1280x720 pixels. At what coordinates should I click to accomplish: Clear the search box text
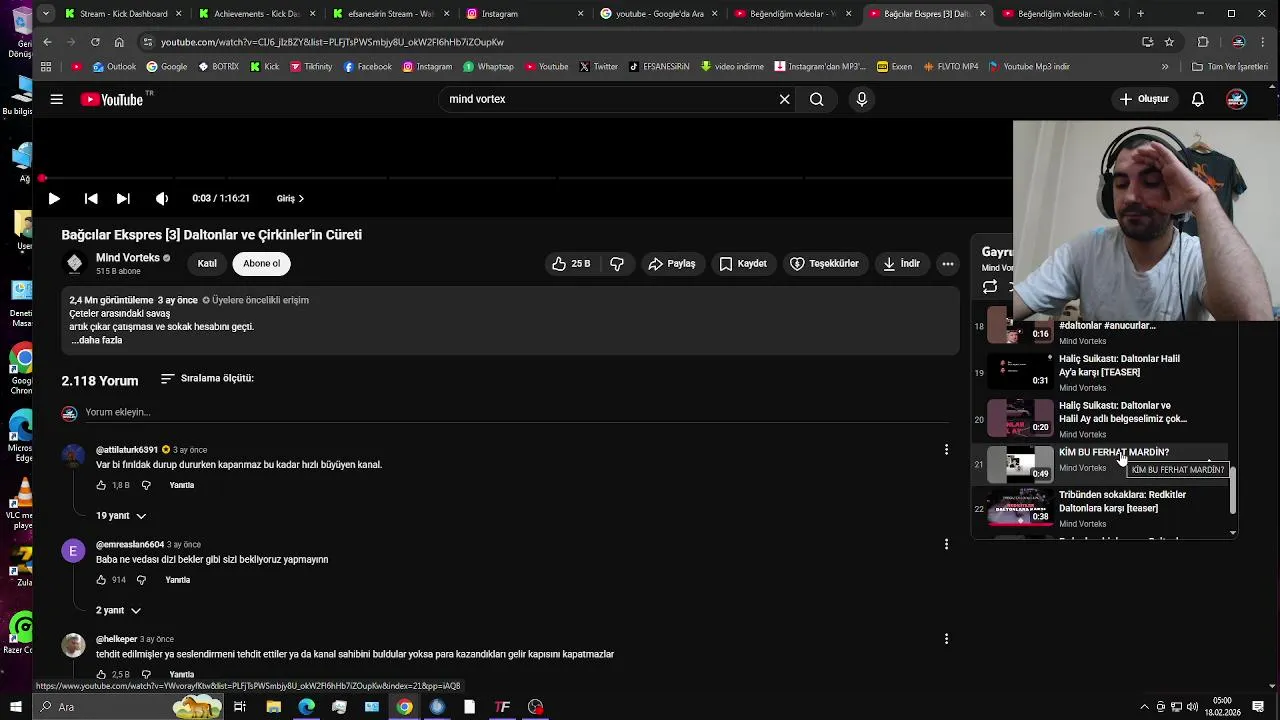tap(785, 99)
